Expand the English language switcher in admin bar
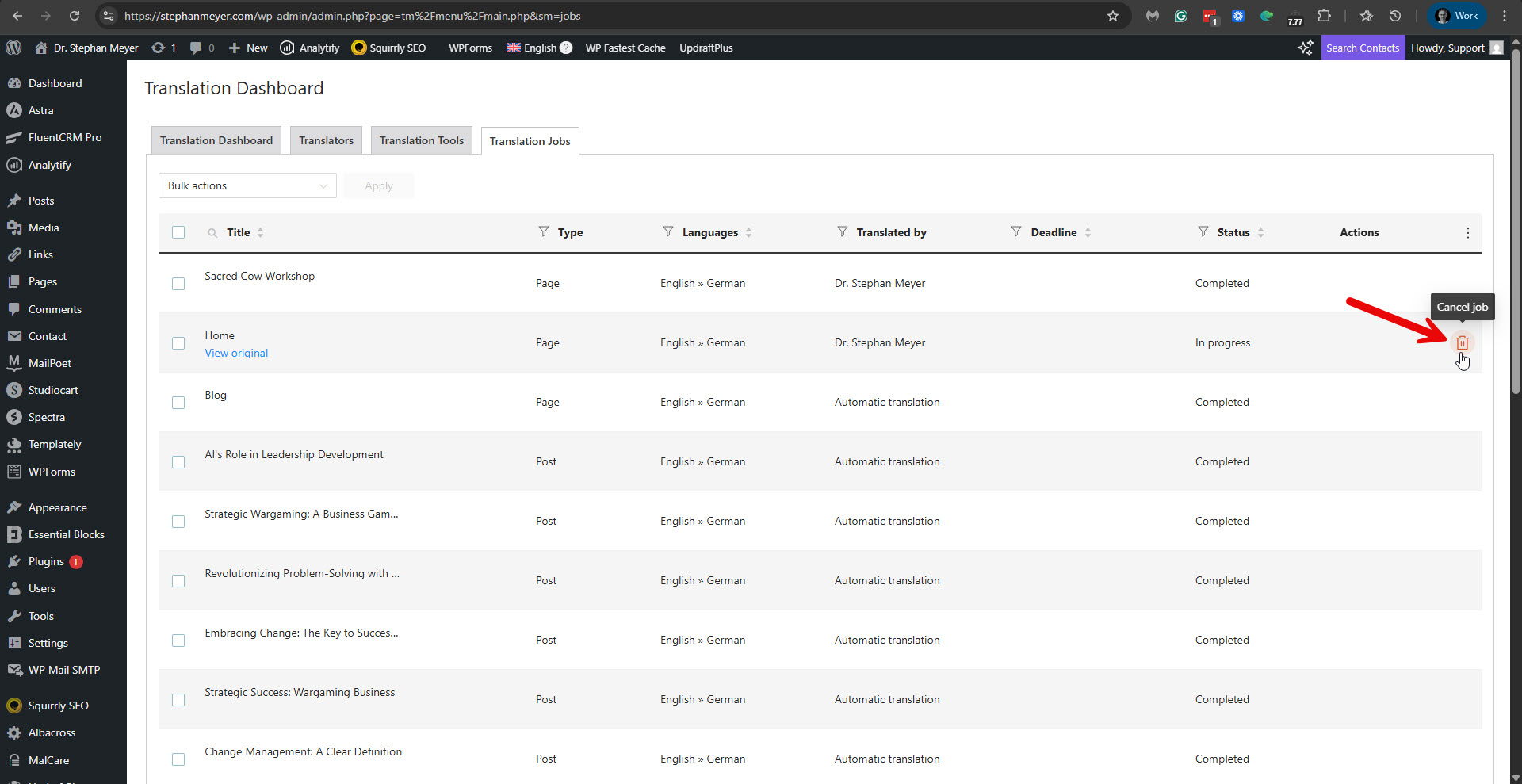Screen dimensions: 1522x784 tap(539, 48)
